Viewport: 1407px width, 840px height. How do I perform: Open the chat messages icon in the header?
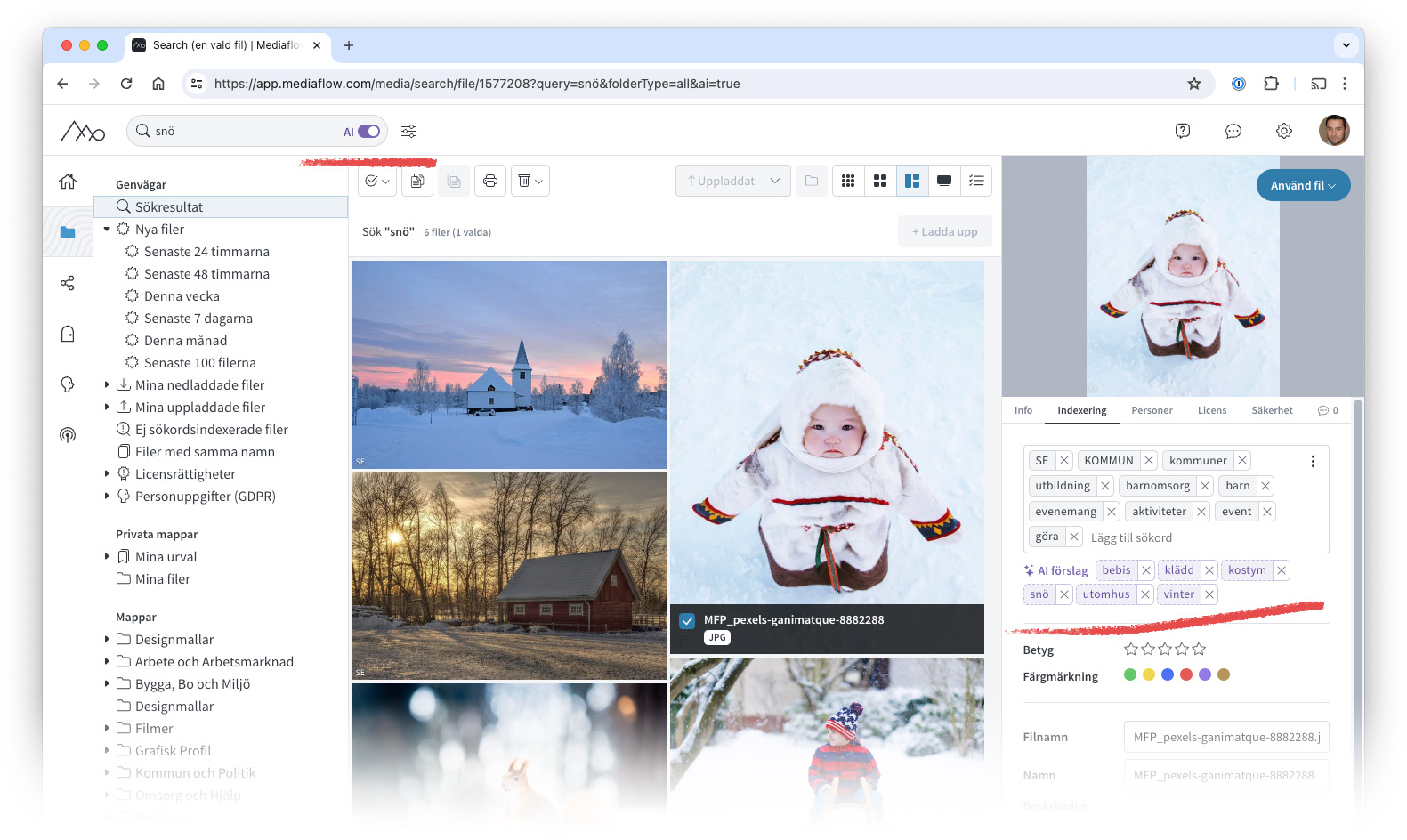point(1233,131)
